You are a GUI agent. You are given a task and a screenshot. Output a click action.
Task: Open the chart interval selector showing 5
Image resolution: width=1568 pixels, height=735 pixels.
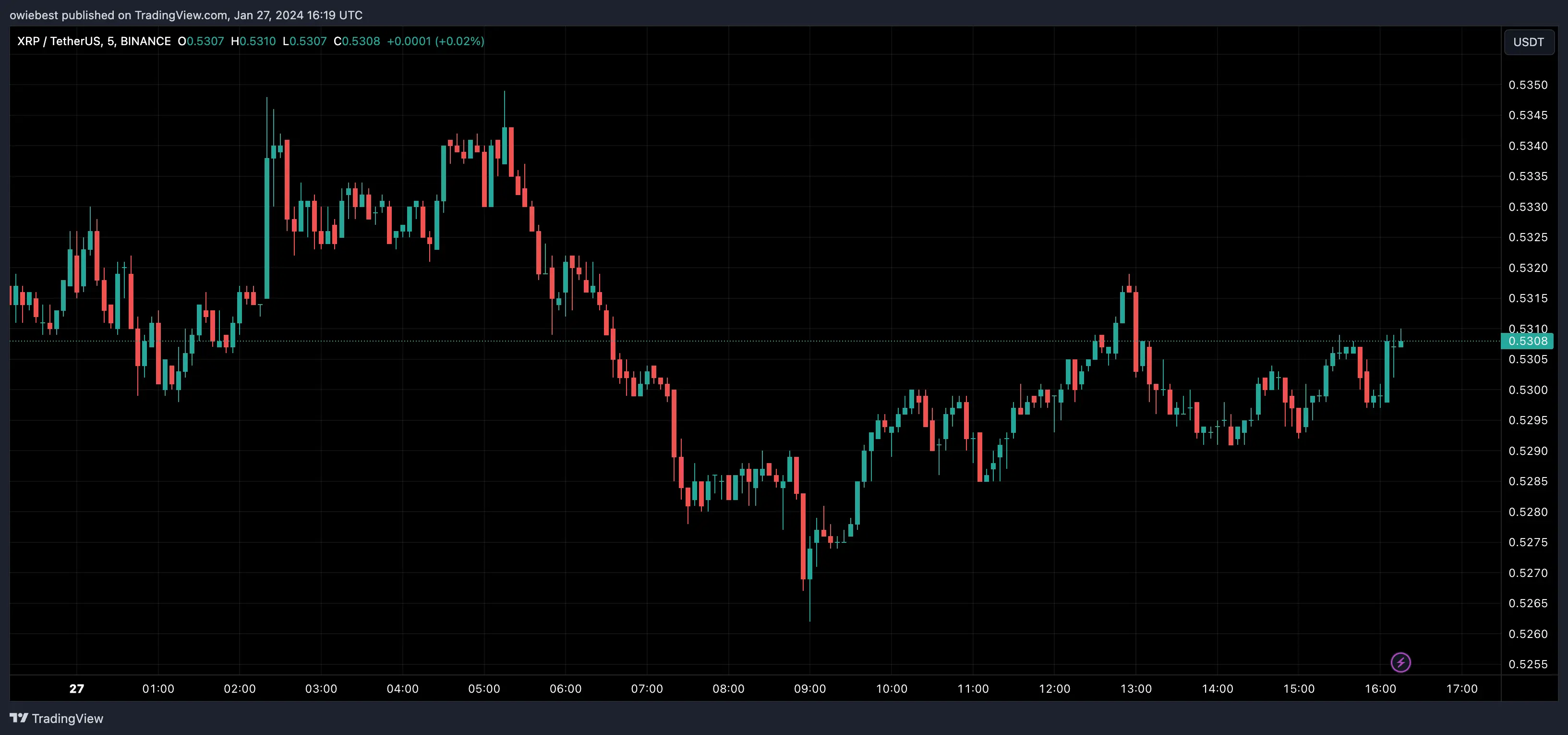(x=111, y=41)
